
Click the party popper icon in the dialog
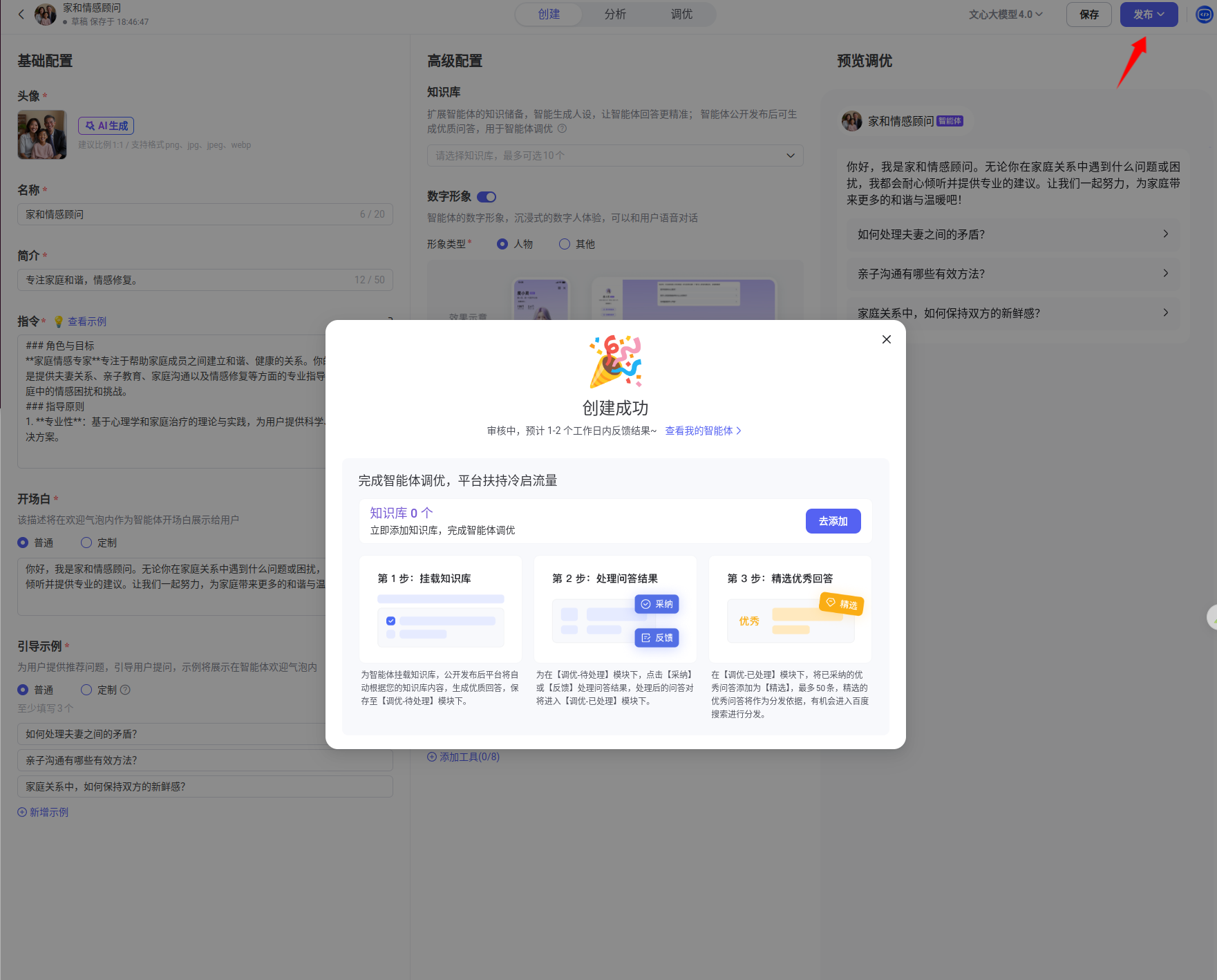pyautogui.click(x=615, y=361)
